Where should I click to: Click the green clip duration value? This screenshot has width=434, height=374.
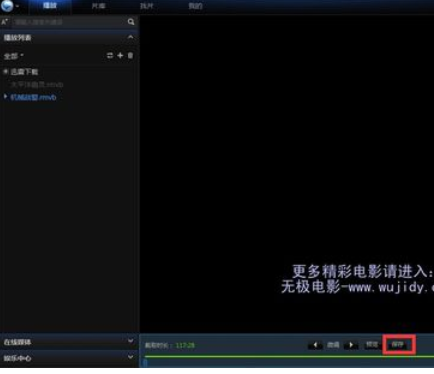(185, 345)
